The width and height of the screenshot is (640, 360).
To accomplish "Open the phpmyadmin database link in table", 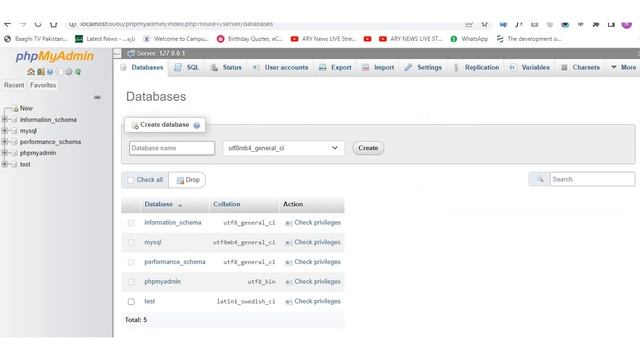I will click(x=162, y=282).
